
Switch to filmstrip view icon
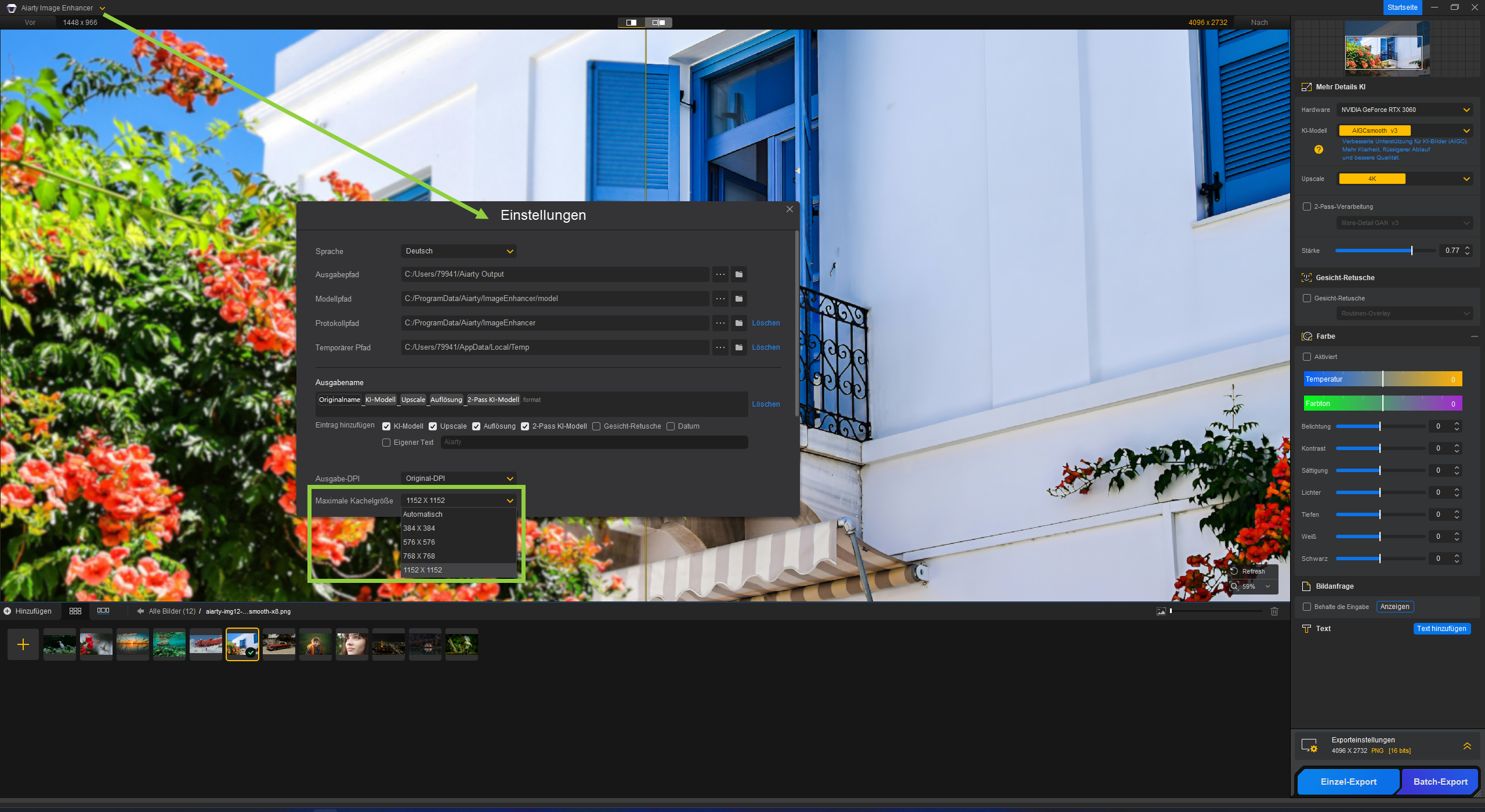pyautogui.click(x=103, y=611)
